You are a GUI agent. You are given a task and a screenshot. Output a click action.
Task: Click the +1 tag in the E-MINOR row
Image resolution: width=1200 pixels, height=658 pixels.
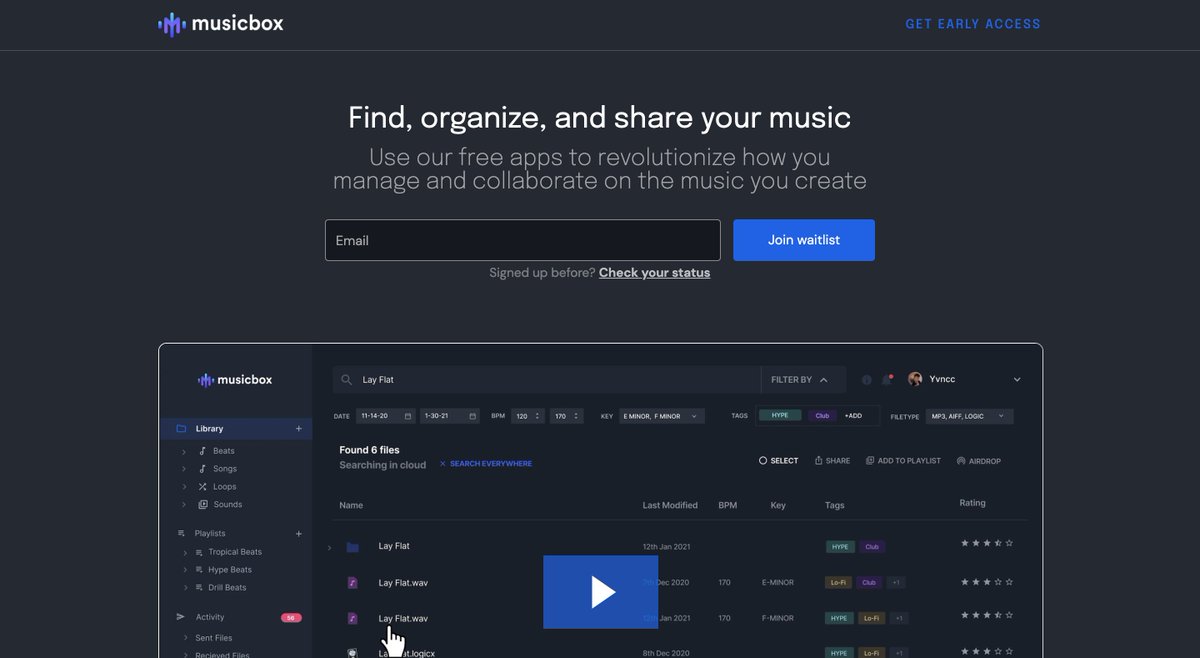pyautogui.click(x=896, y=582)
